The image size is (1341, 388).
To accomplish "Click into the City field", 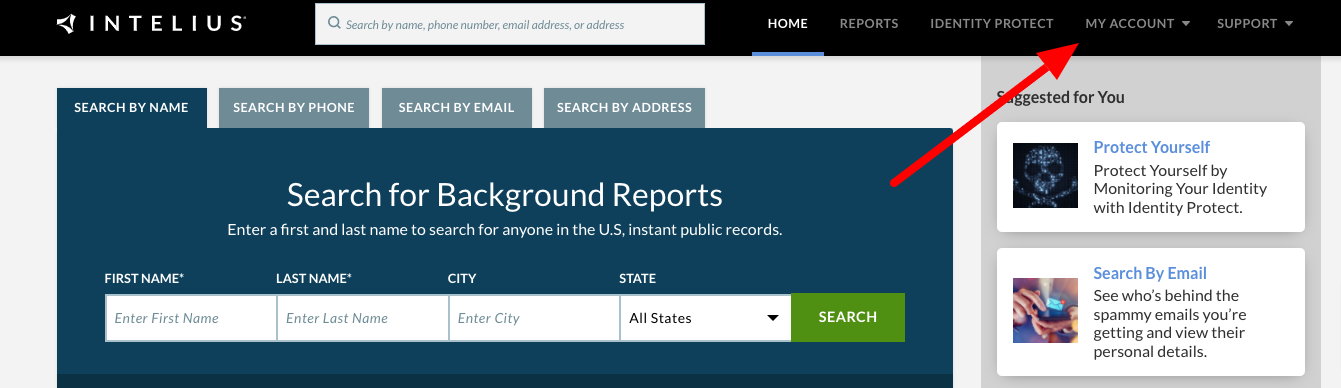I will coord(534,318).
